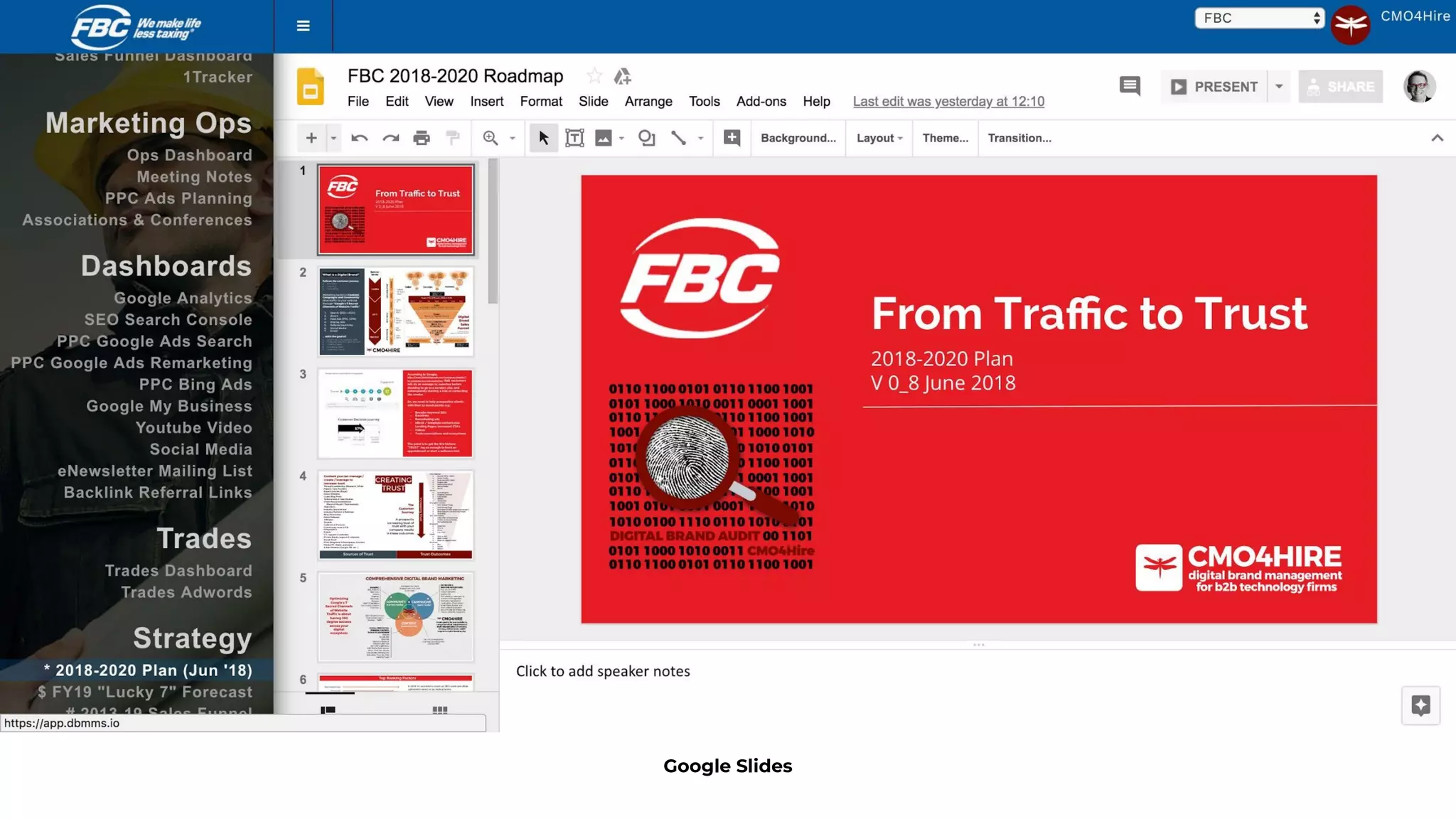Click the SHARE button
Image resolution: width=1456 pixels, height=819 pixels.
tap(1340, 87)
